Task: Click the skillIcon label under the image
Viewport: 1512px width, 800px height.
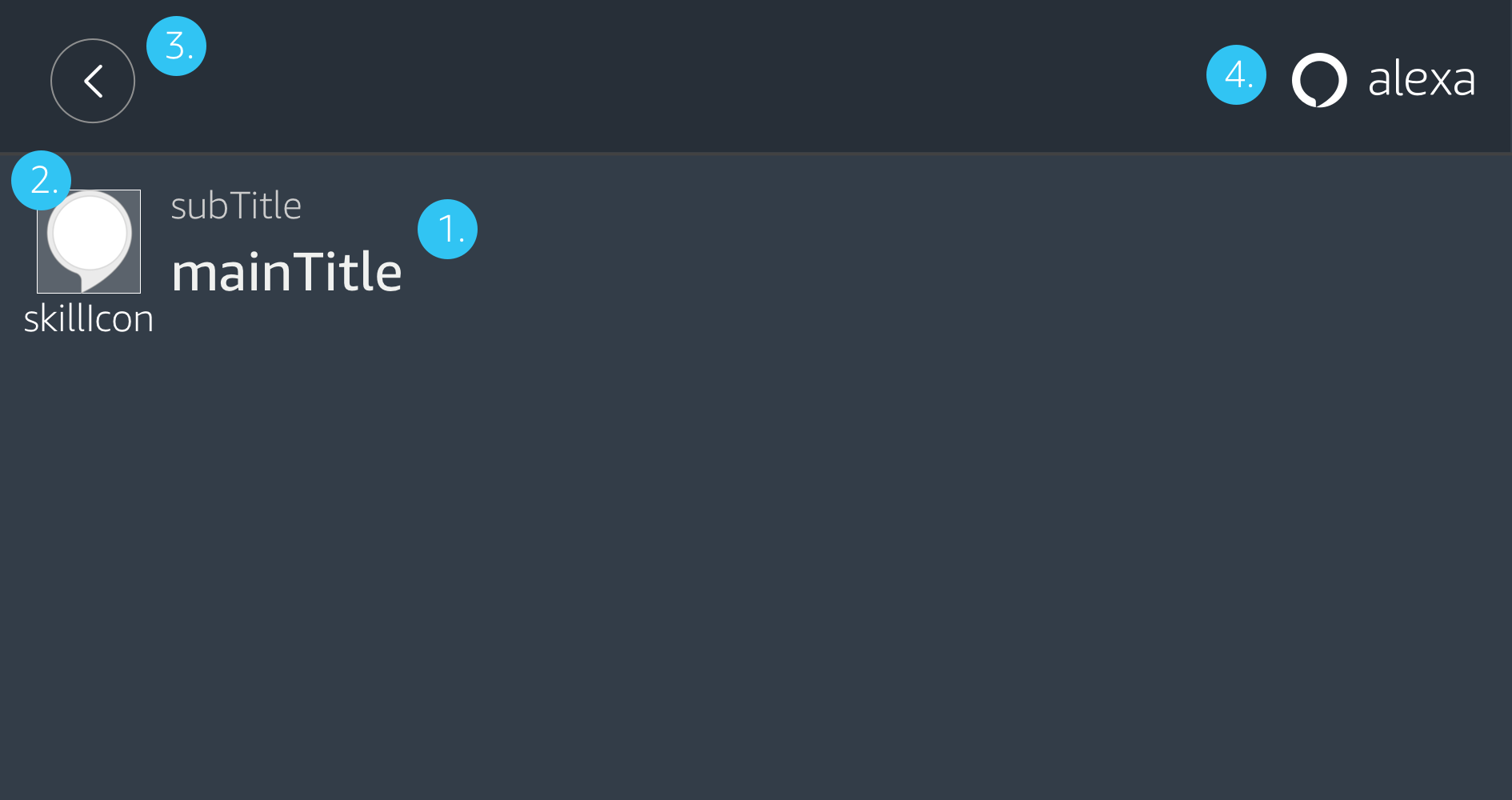Action: tap(88, 319)
